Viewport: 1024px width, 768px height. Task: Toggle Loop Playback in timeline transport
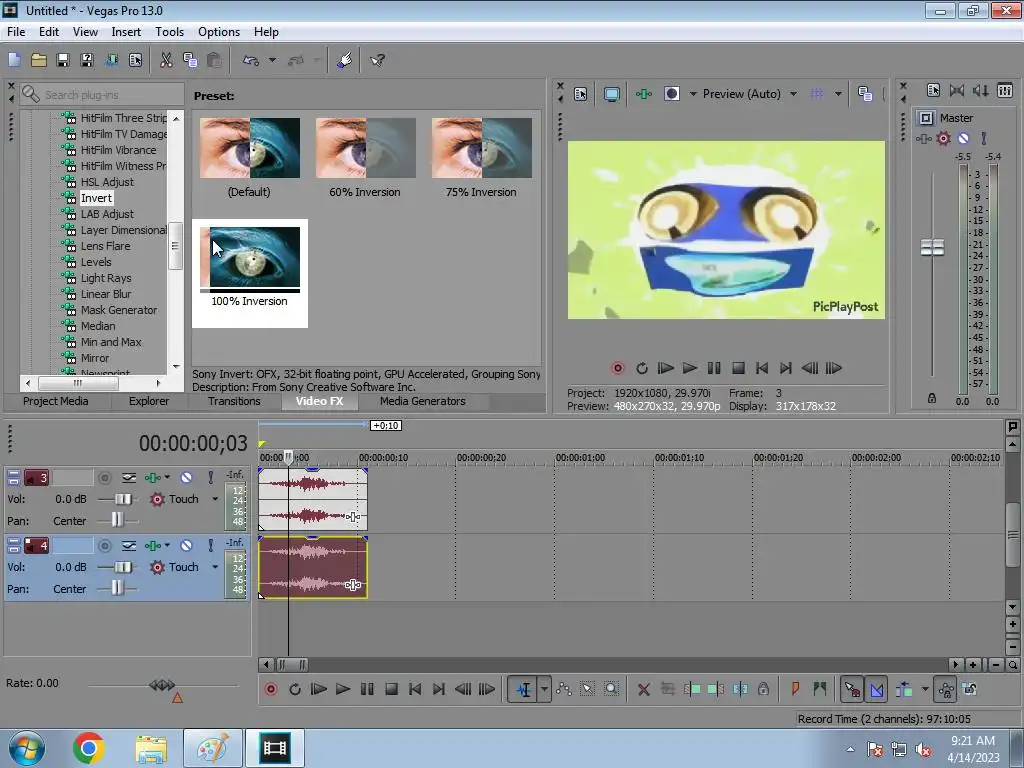[x=295, y=689]
